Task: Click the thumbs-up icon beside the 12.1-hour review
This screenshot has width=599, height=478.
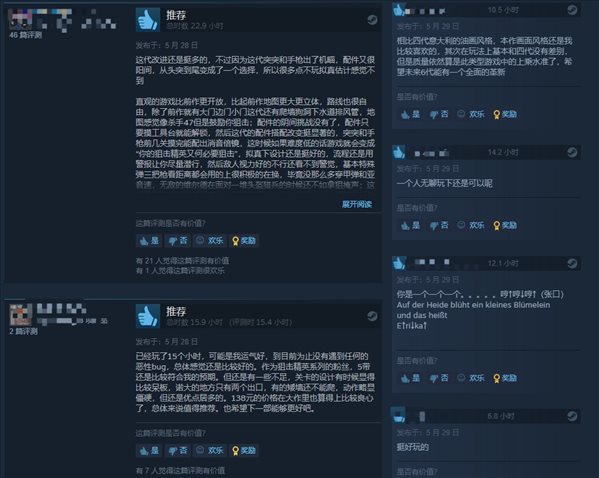Action: tap(399, 263)
